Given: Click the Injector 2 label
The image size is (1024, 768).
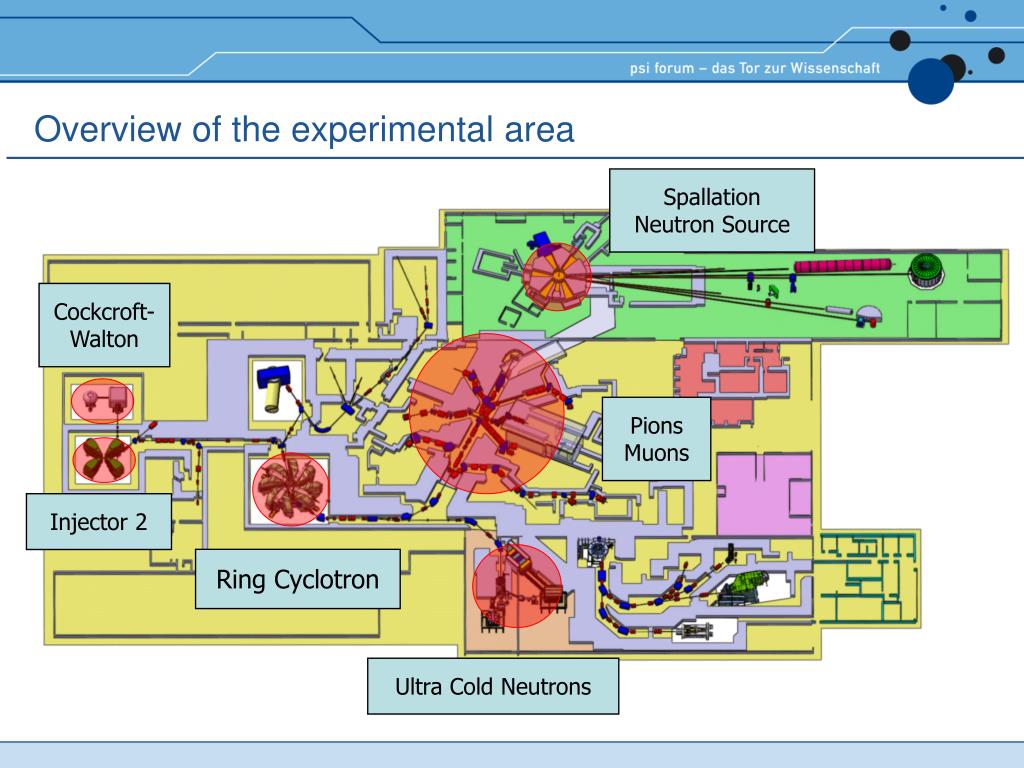Looking at the screenshot, I should (99, 522).
